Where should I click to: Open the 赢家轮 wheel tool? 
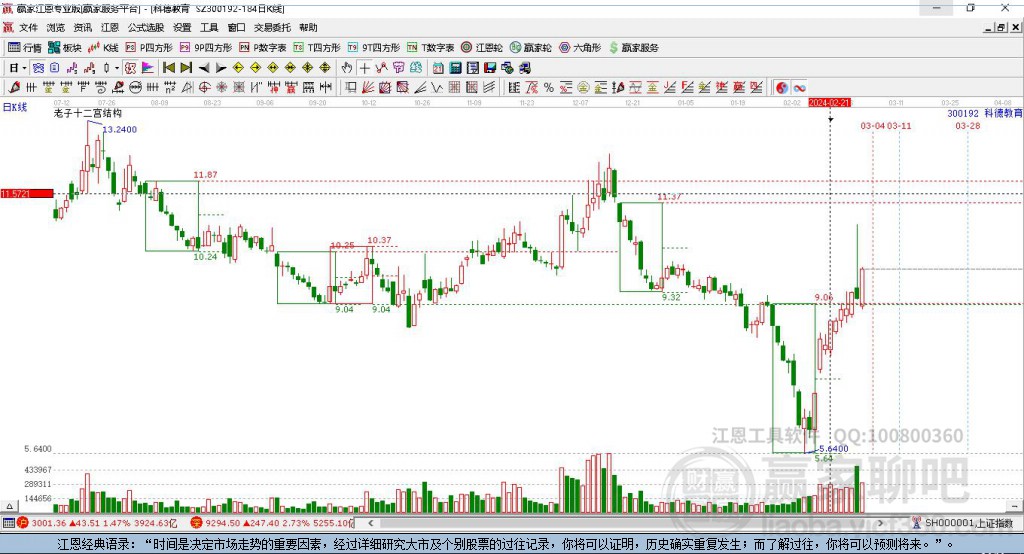(531, 48)
